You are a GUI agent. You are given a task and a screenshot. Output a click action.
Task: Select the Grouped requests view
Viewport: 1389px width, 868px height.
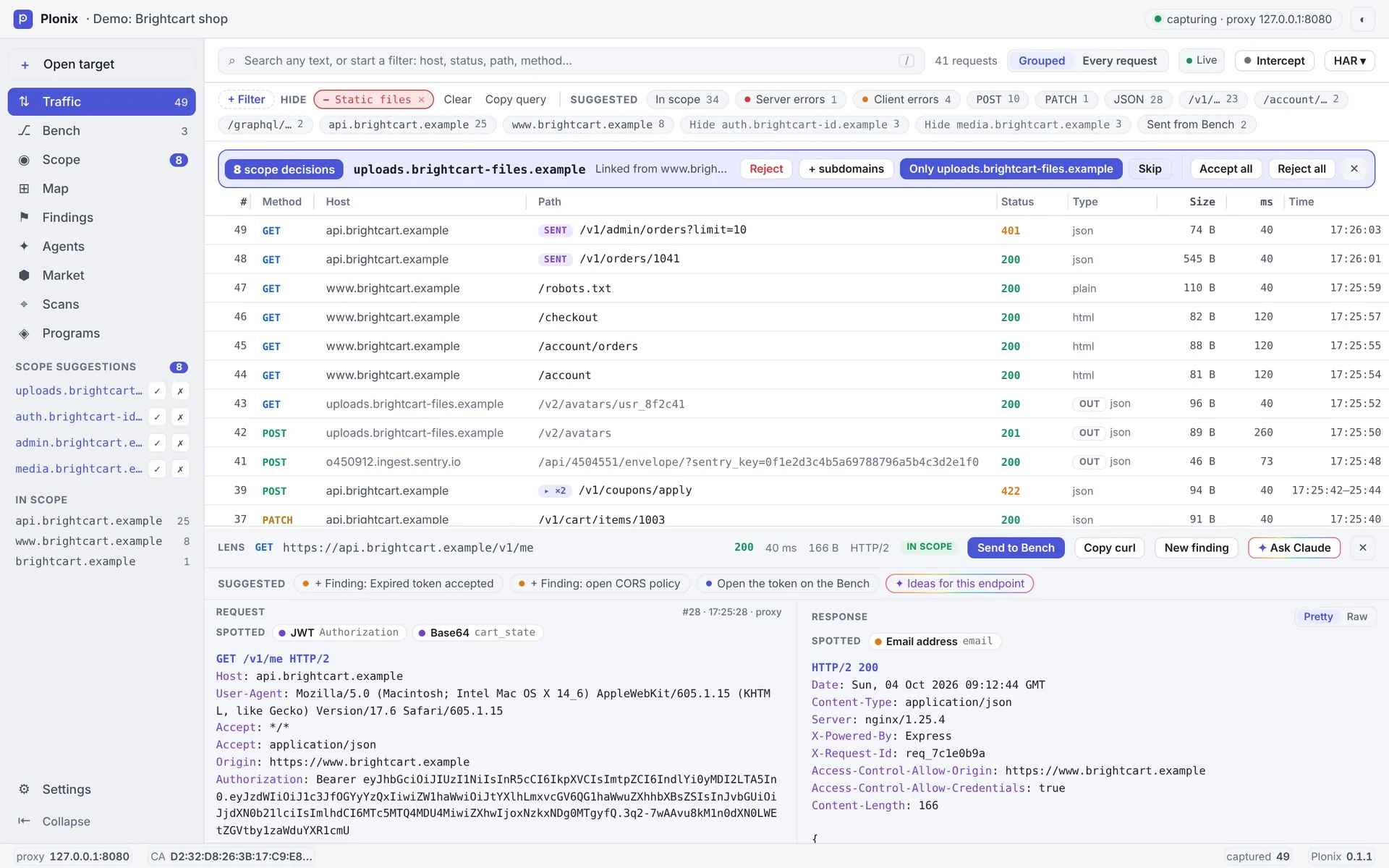(1042, 61)
